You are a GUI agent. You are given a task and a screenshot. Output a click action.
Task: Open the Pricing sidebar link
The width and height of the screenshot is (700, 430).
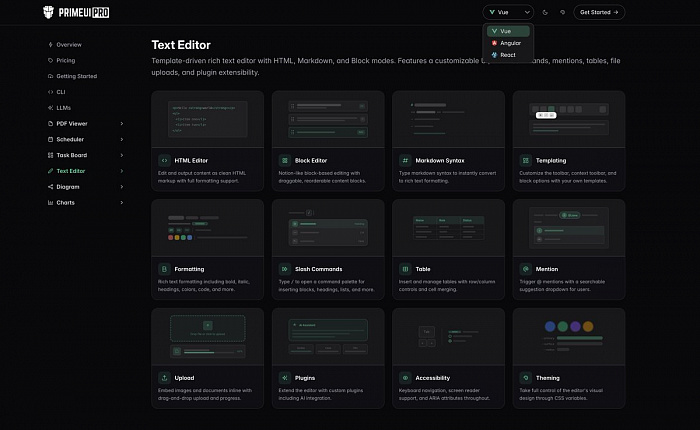click(x=65, y=60)
